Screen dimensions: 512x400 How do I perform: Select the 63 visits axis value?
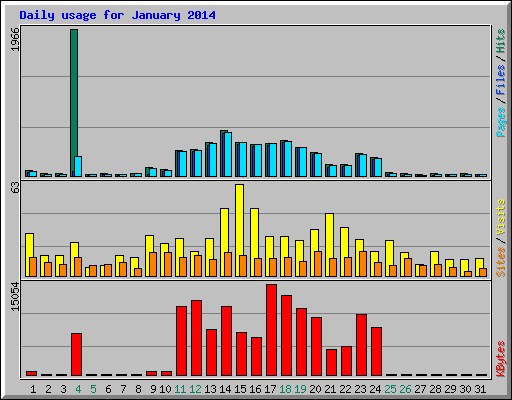tap(15, 187)
